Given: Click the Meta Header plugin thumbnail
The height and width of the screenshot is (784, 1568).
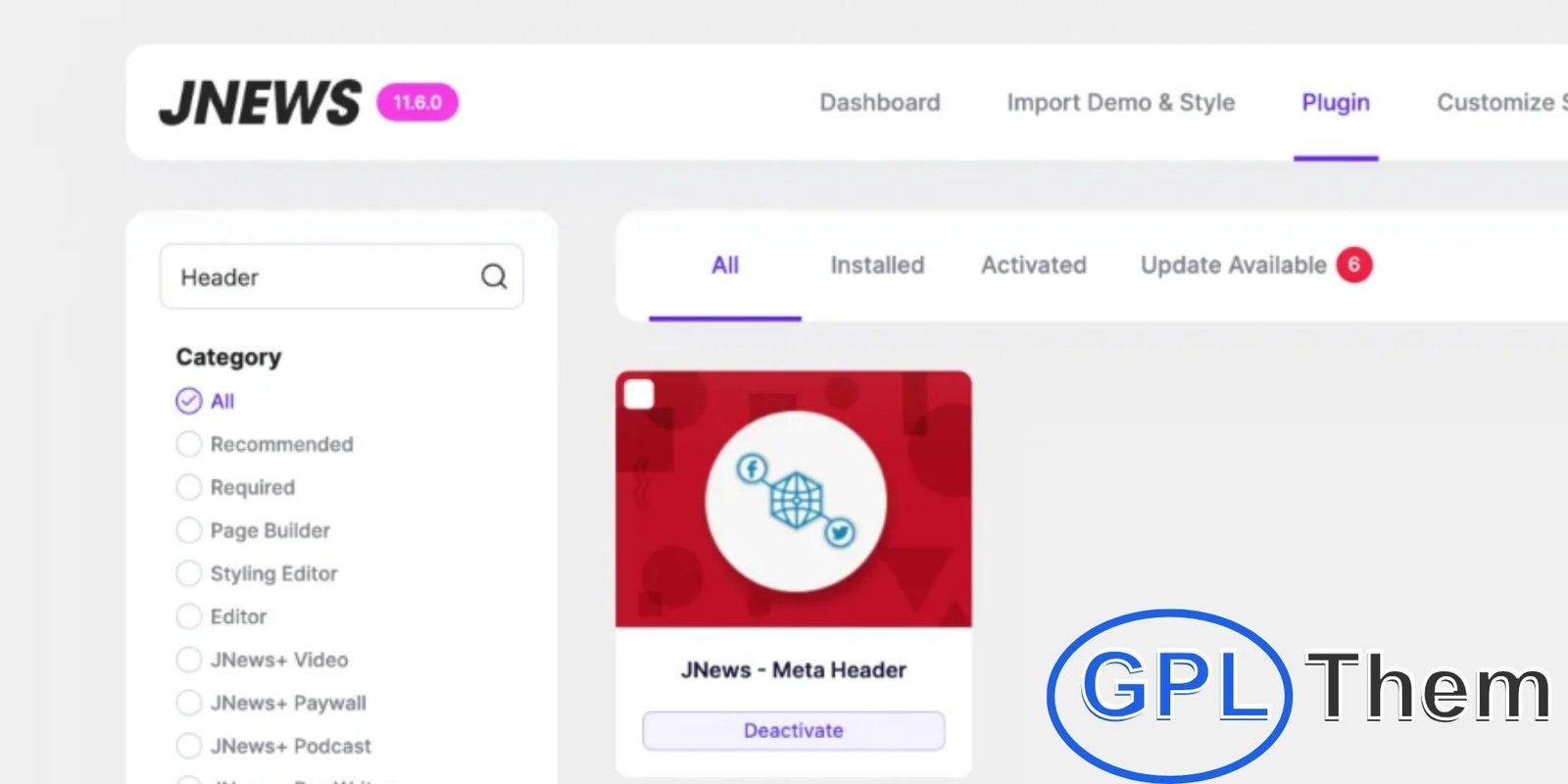Looking at the screenshot, I should coord(794,499).
